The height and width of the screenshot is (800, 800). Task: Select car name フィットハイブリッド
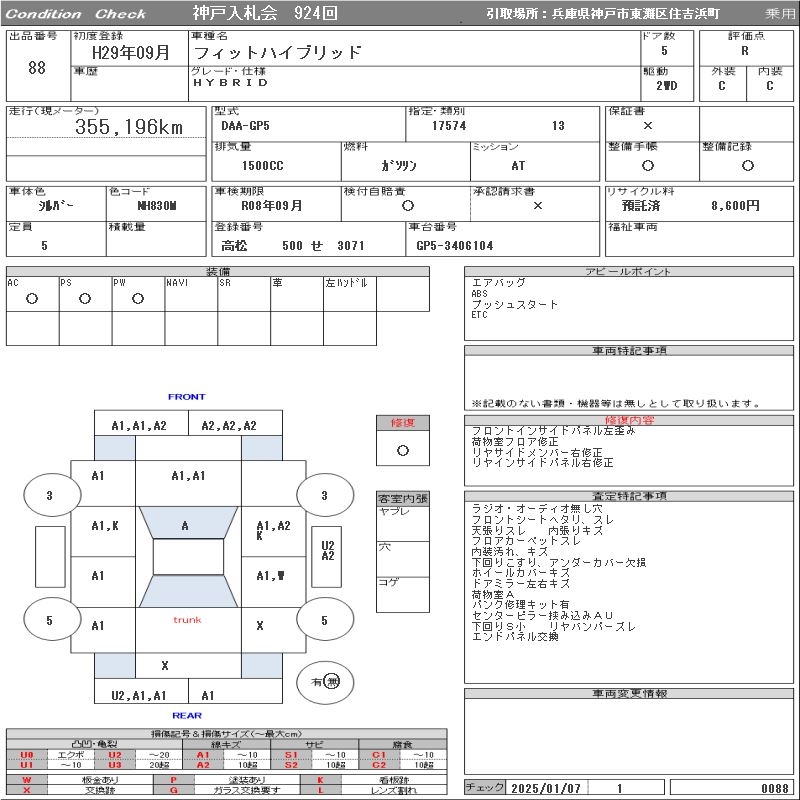pyautogui.click(x=278, y=52)
